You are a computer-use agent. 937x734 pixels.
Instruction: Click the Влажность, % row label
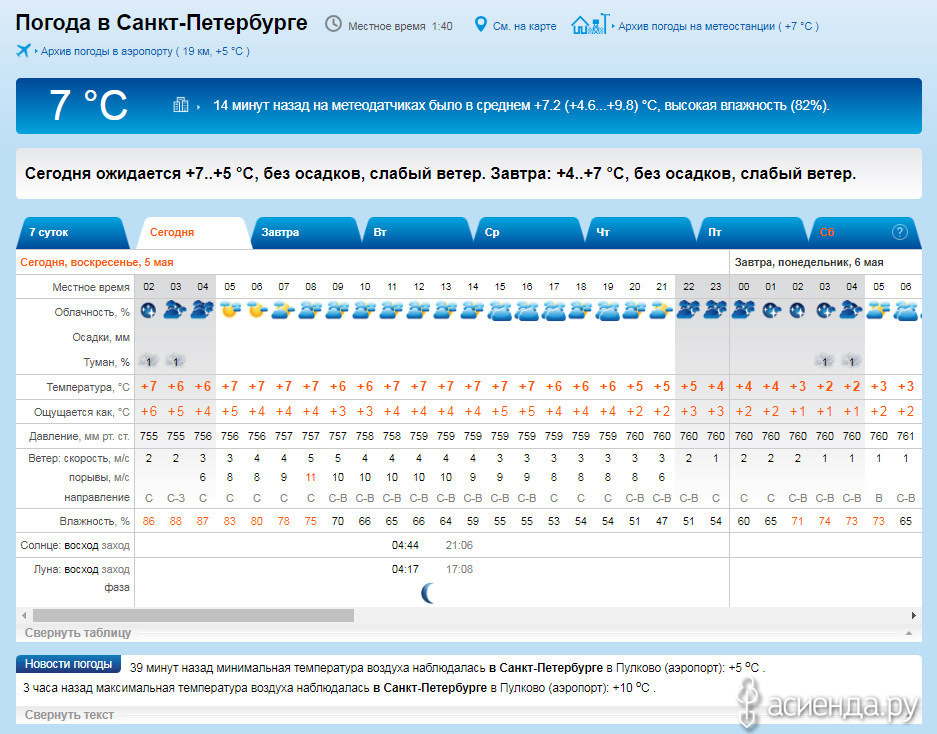coord(94,521)
